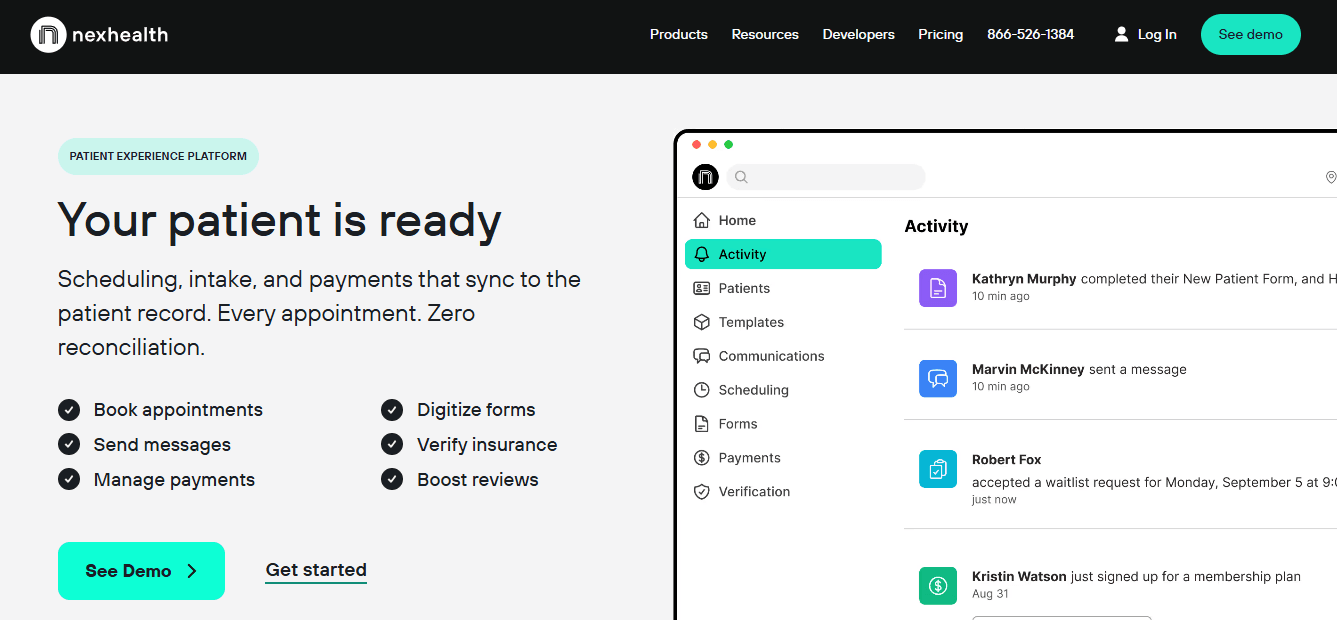This screenshot has width=1337, height=620.
Task: Click the Payments dollar coin icon
Action: pos(701,458)
